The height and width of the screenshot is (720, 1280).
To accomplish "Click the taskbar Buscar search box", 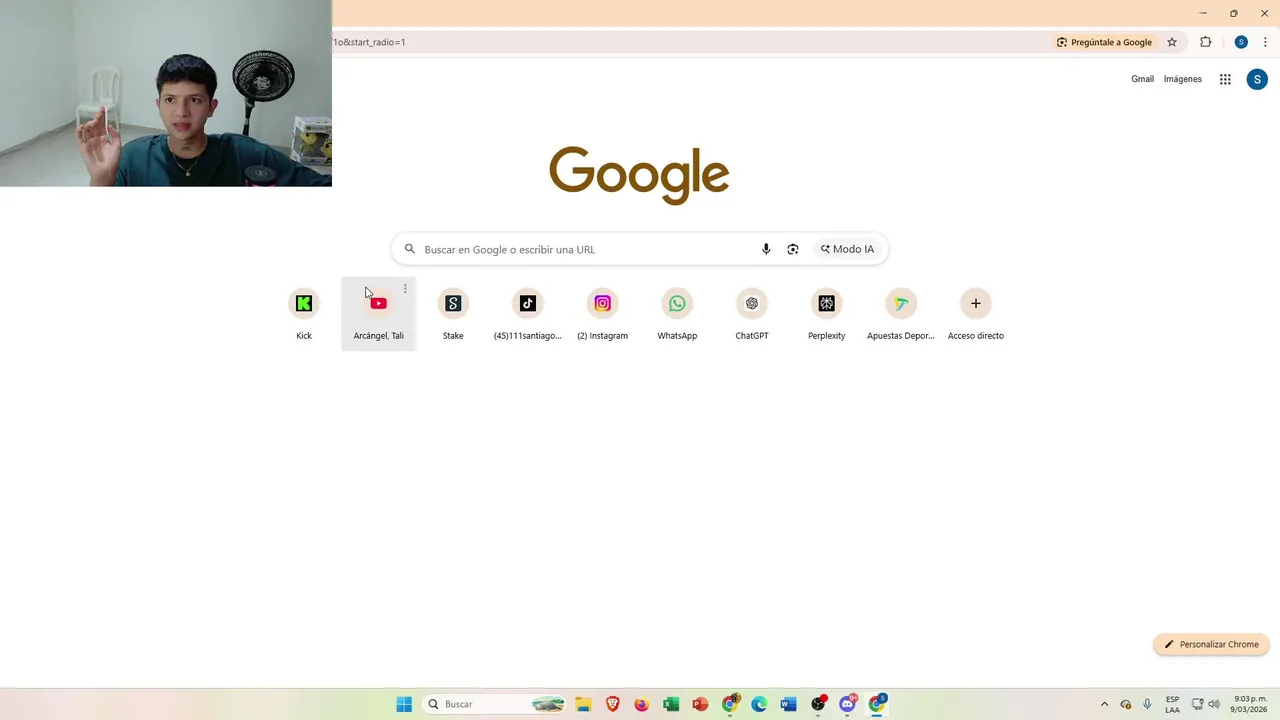I will point(493,704).
